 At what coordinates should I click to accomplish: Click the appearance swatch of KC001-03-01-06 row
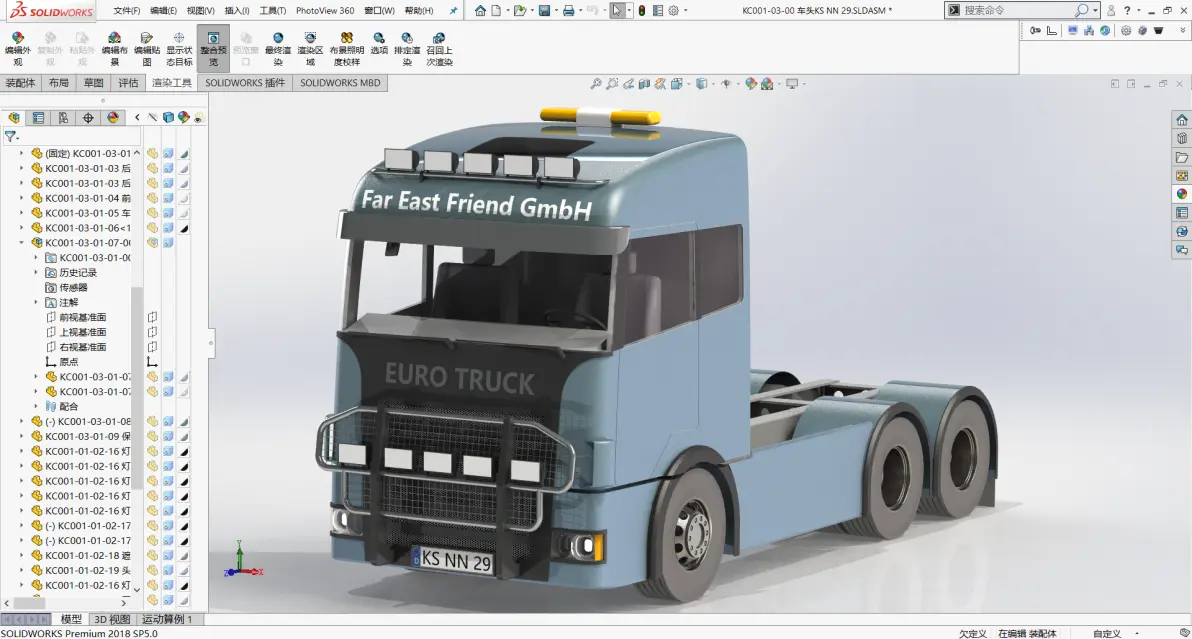(184, 227)
